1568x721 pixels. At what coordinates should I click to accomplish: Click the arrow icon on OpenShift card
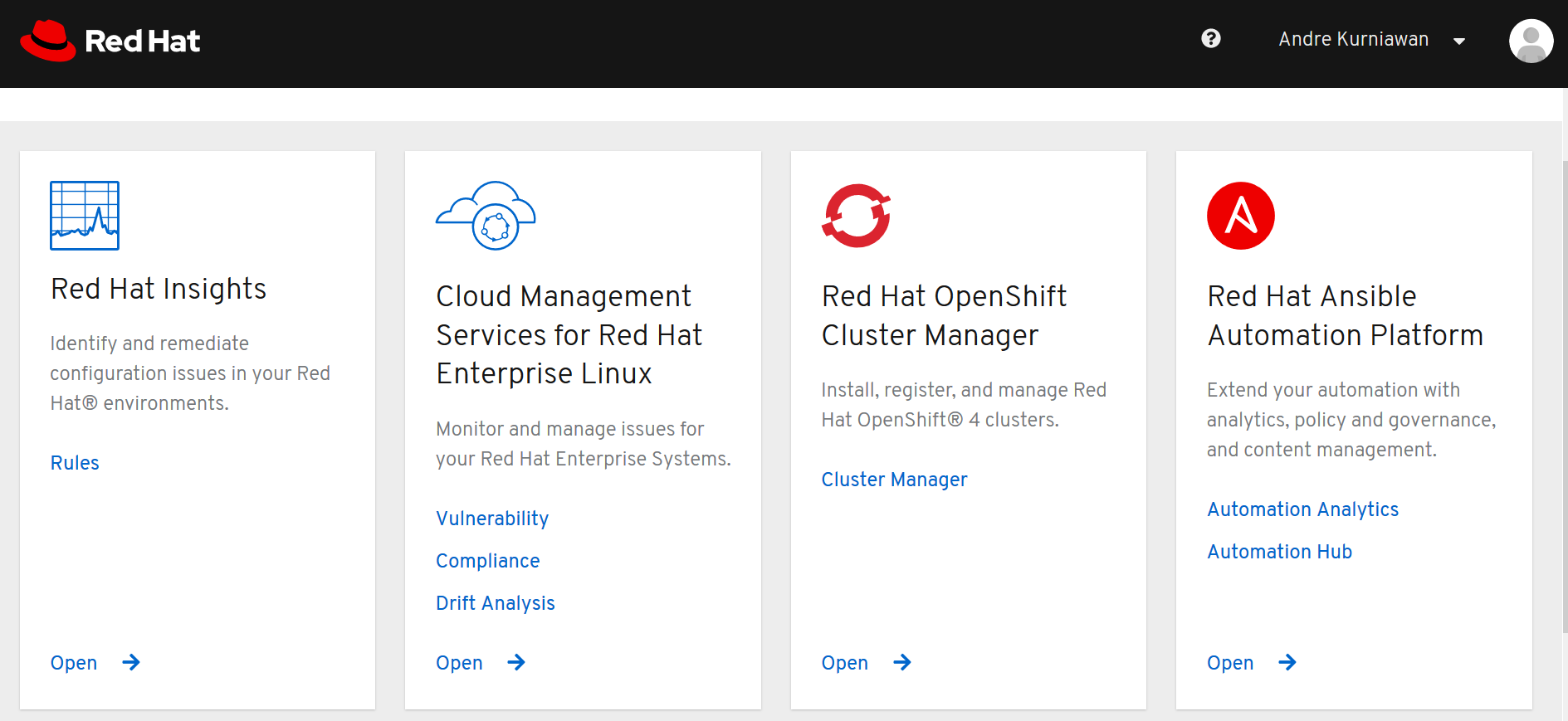902,662
